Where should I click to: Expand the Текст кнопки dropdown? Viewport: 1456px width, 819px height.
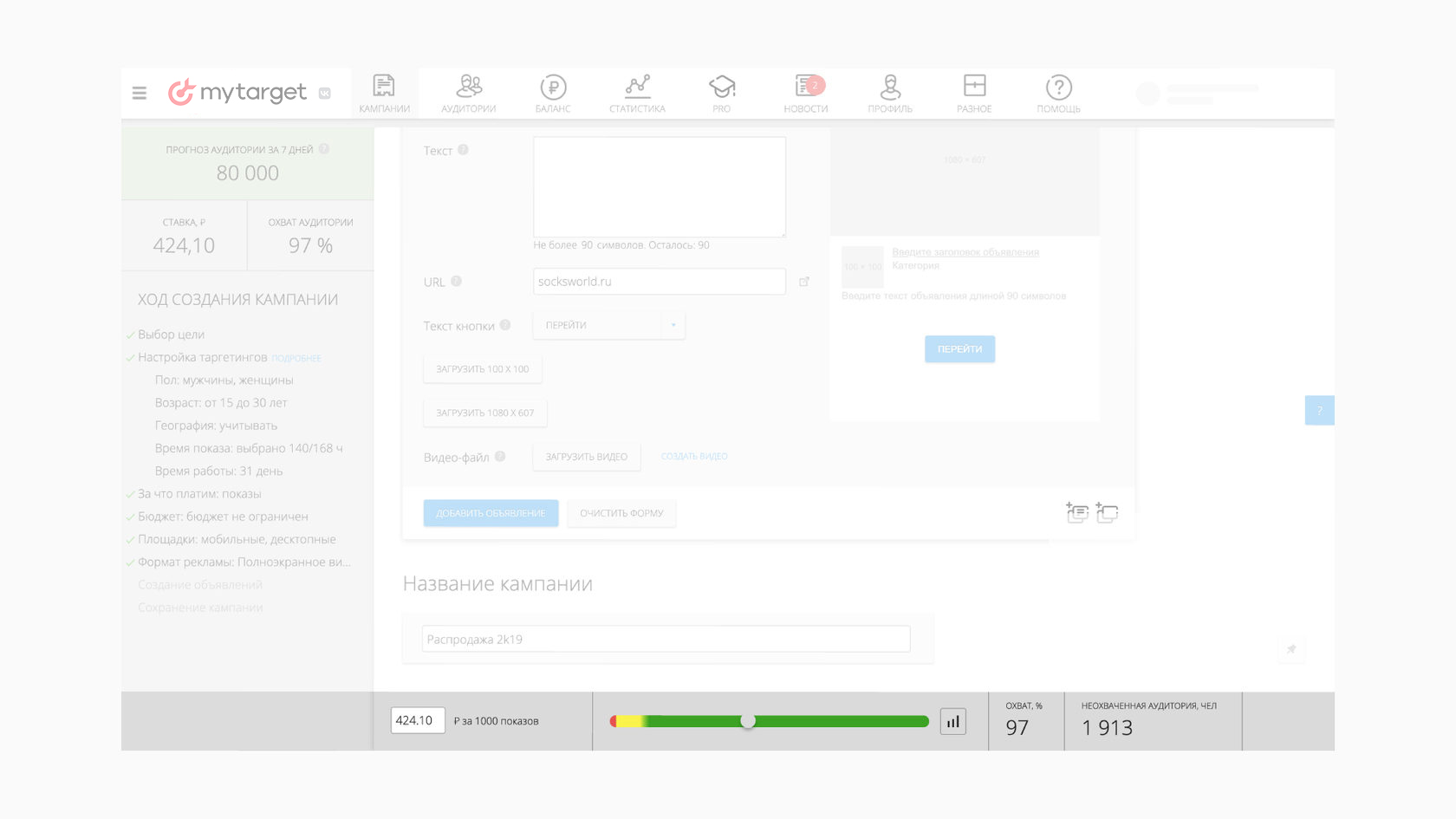[609, 326]
